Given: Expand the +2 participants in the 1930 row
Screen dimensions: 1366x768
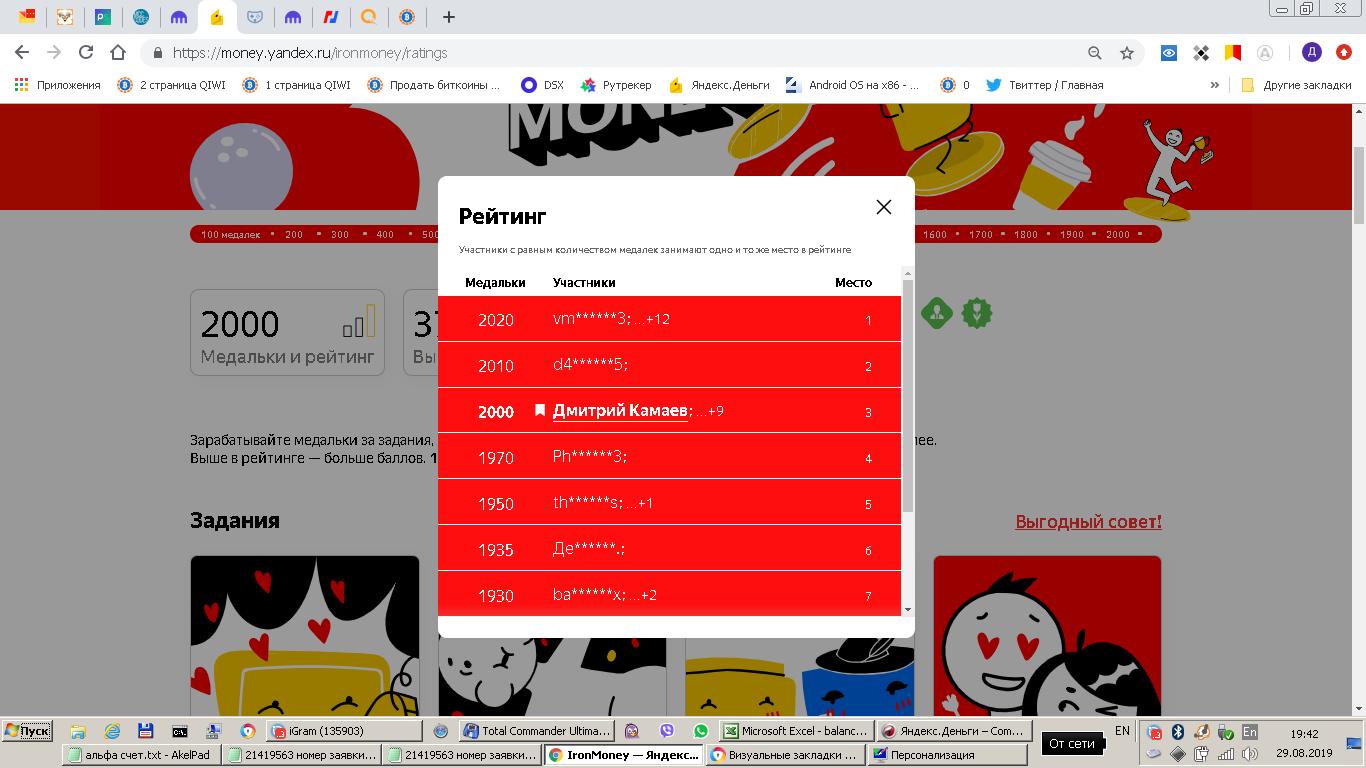Looking at the screenshot, I should 643,596.
